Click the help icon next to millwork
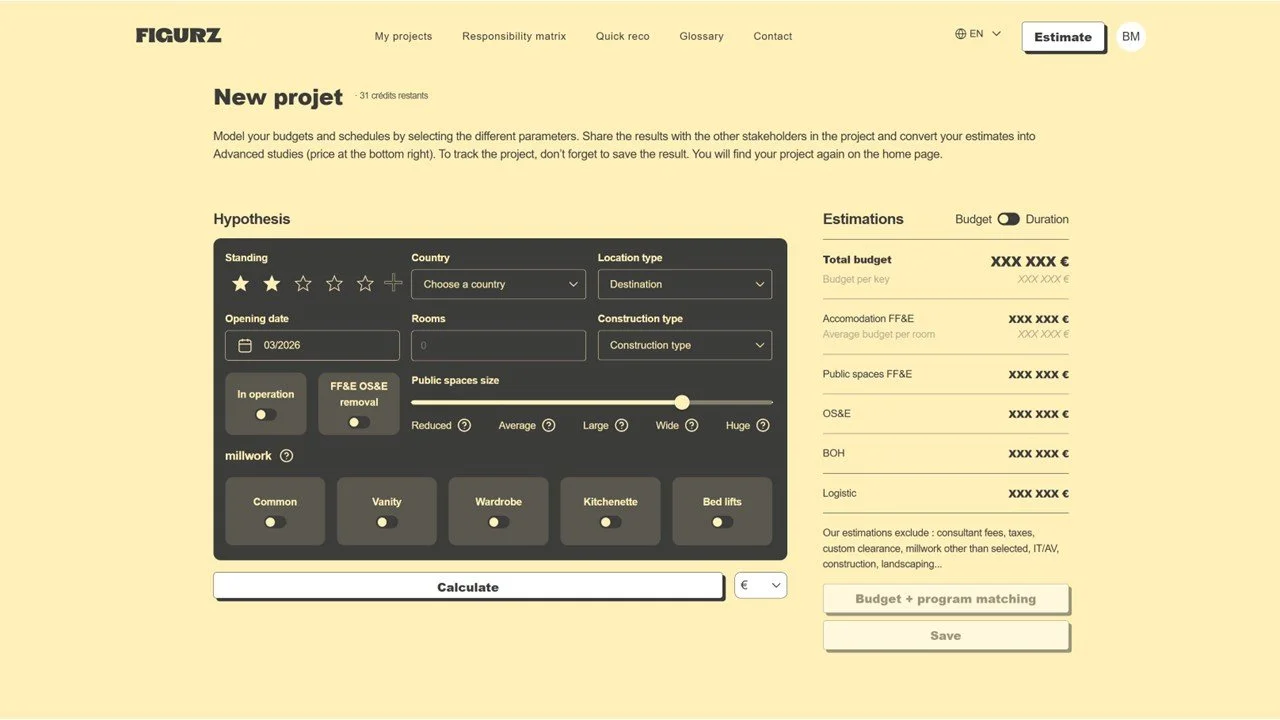The image size is (1280, 720). point(287,456)
